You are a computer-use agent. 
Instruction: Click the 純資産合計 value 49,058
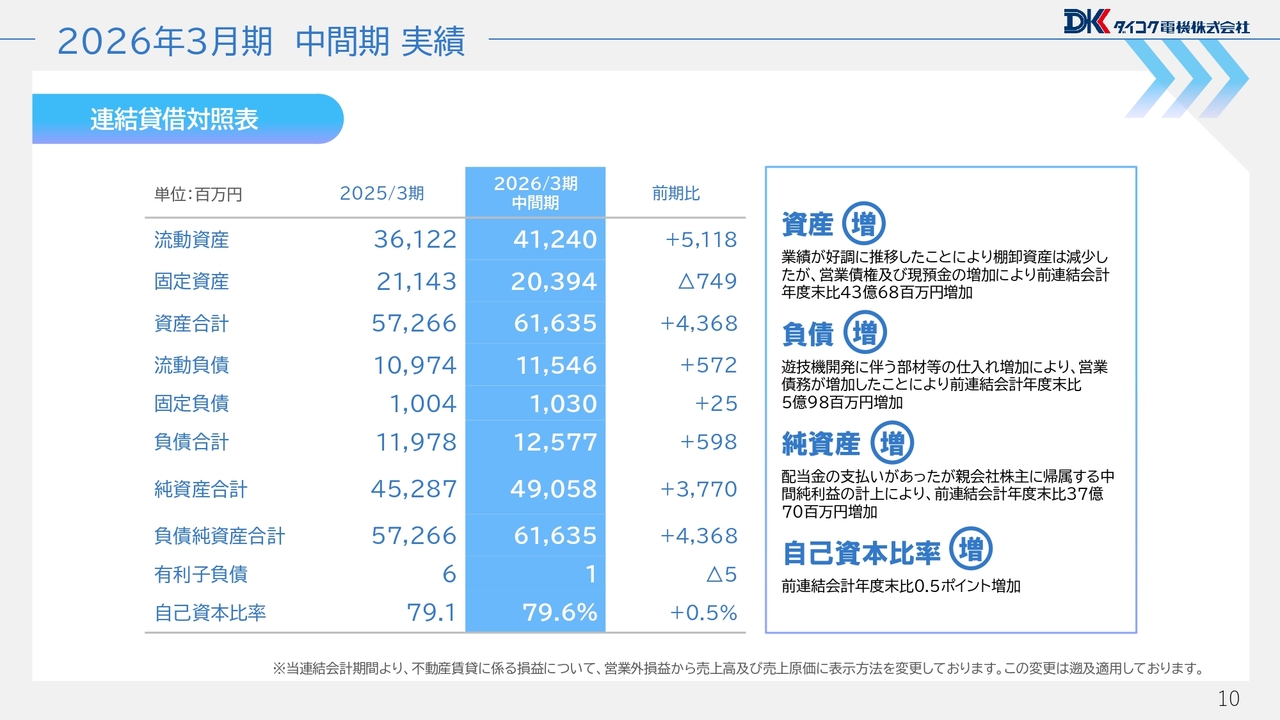(x=554, y=489)
